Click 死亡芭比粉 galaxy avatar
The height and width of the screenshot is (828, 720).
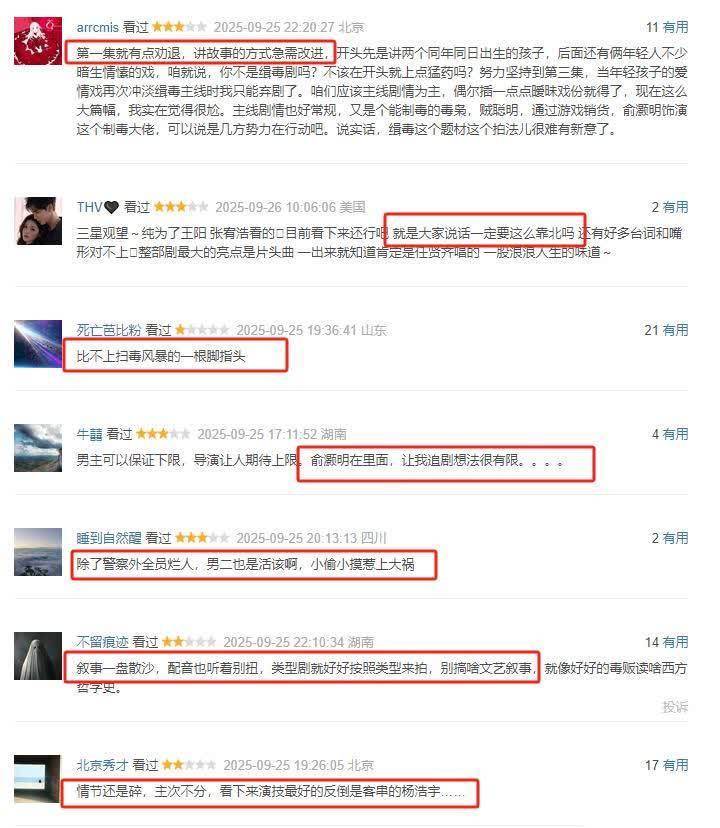[38, 344]
